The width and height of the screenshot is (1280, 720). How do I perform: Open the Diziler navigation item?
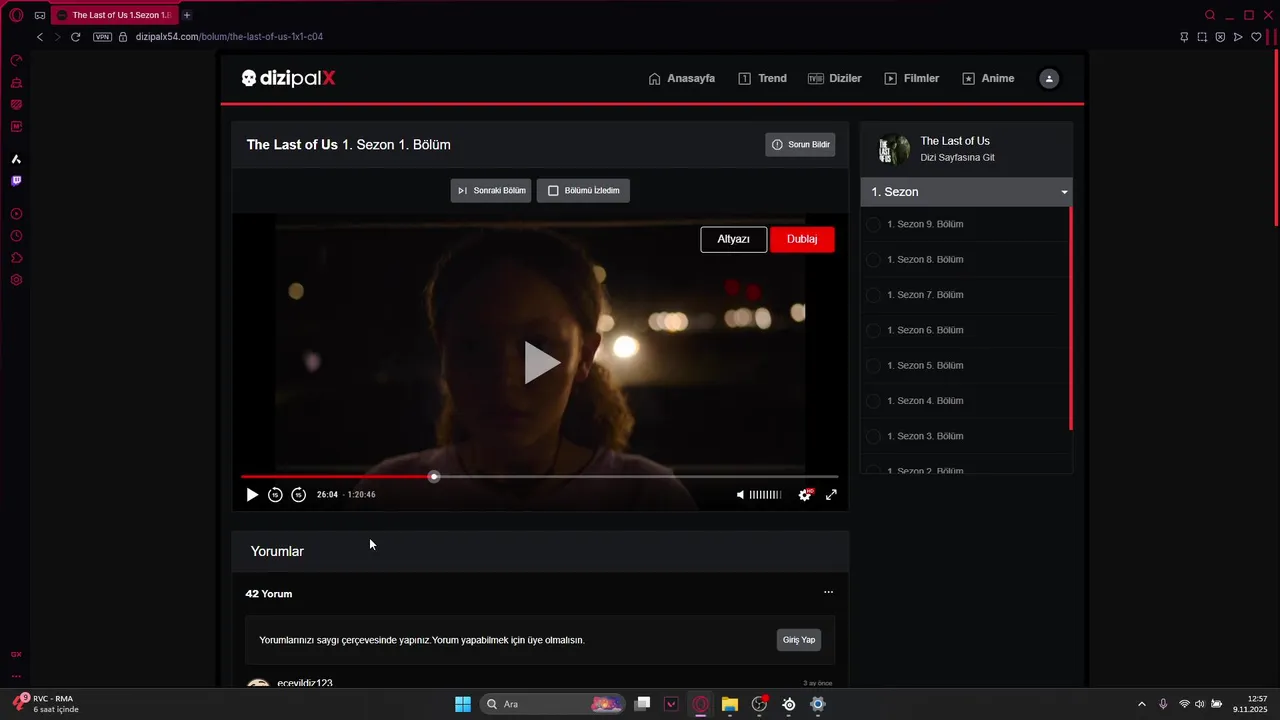click(835, 78)
